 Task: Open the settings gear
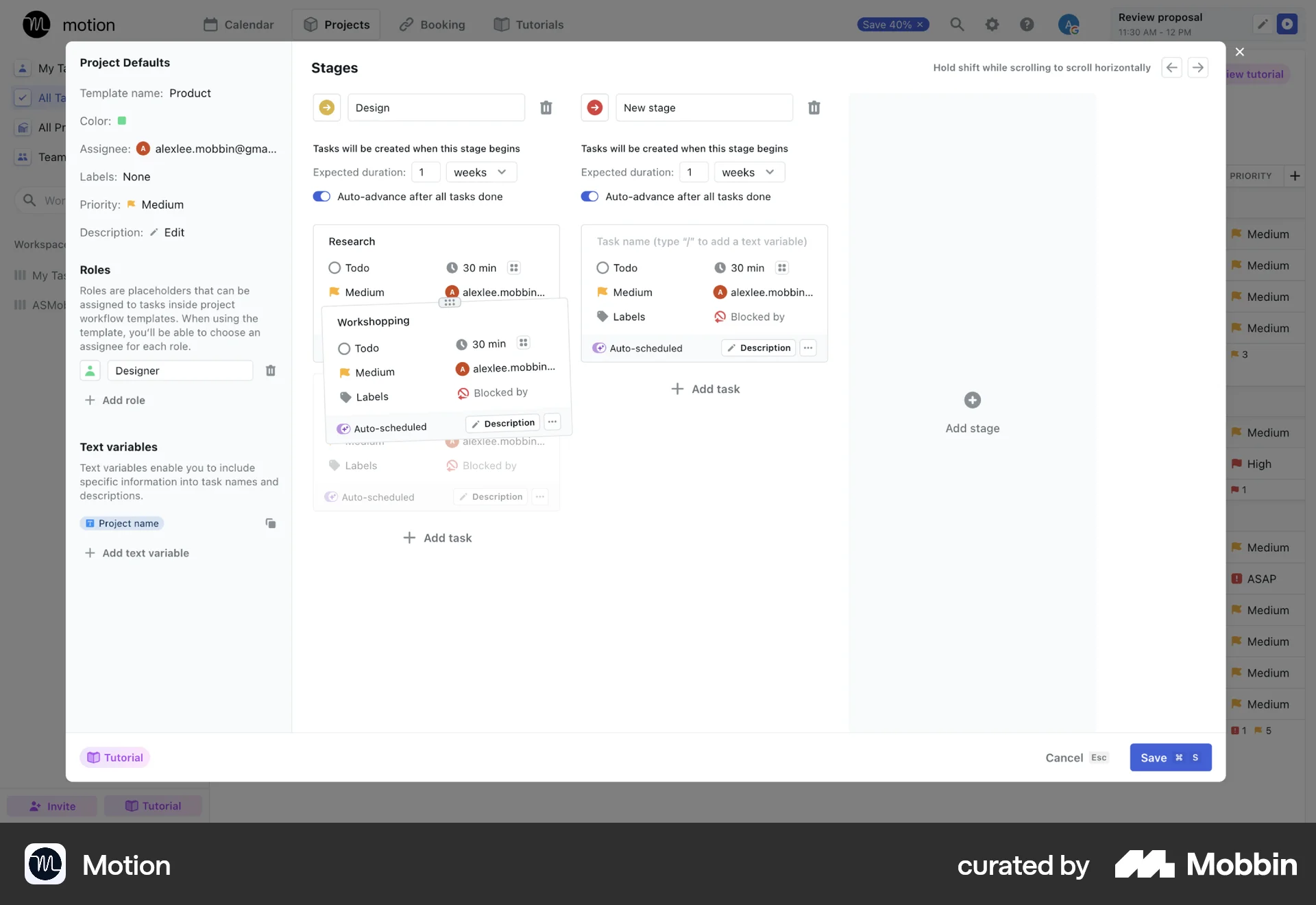tap(992, 24)
